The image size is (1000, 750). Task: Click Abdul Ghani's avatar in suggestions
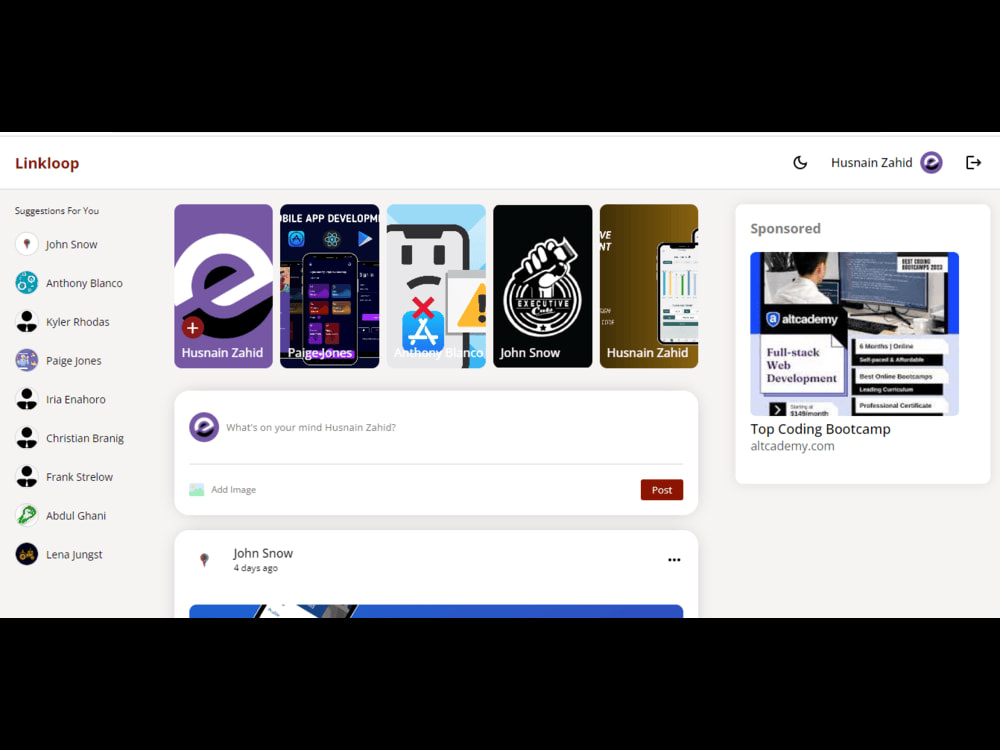pos(27,515)
